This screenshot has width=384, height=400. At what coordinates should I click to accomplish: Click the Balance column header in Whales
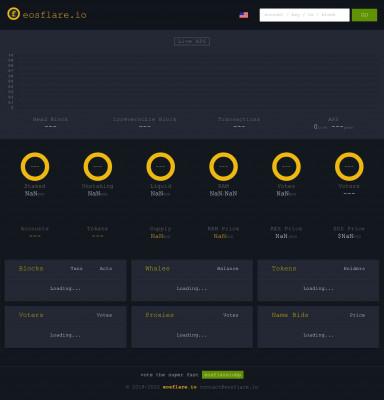[228, 268]
